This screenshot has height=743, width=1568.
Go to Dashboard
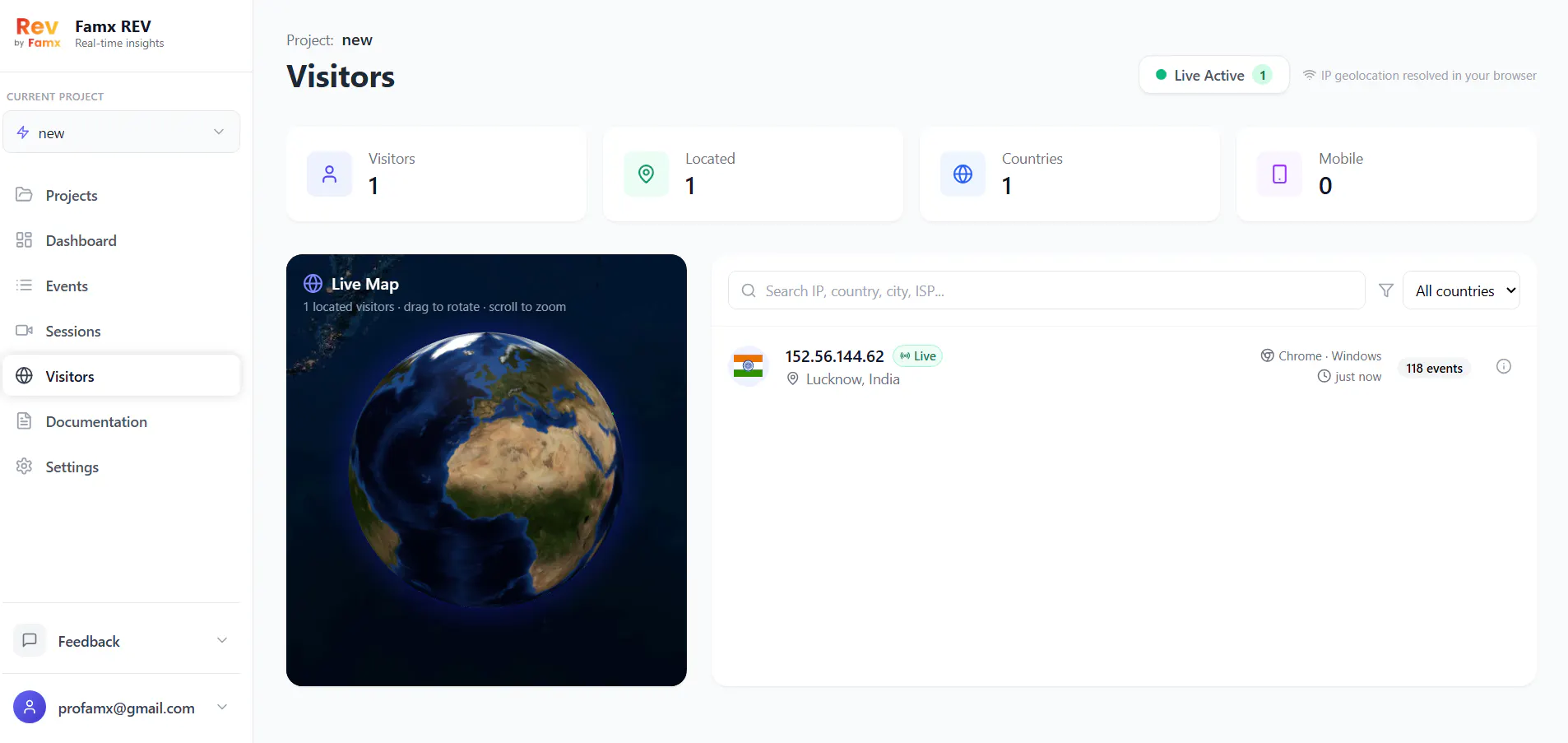122,240
